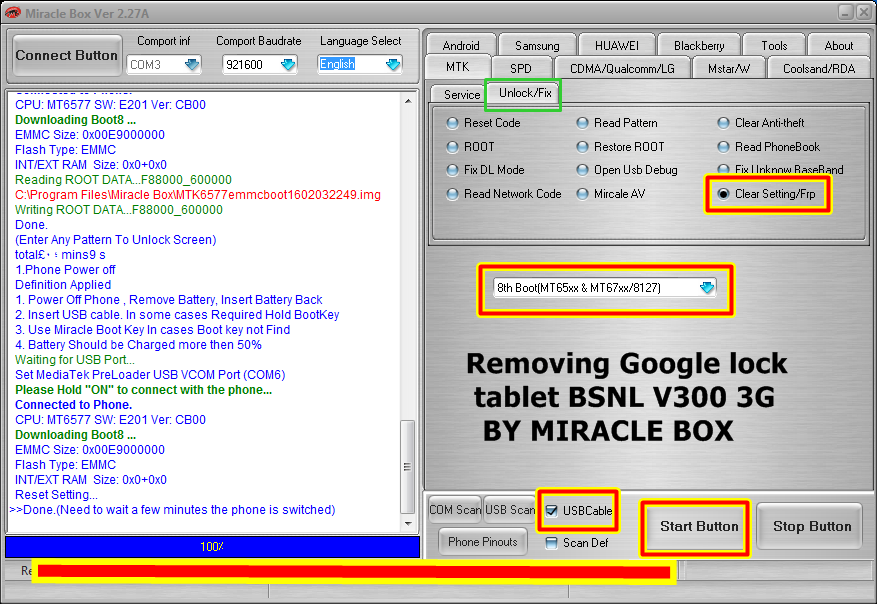Screen dimensions: 877x604
Task: Switch to the Service sub-tab
Action: (462, 94)
